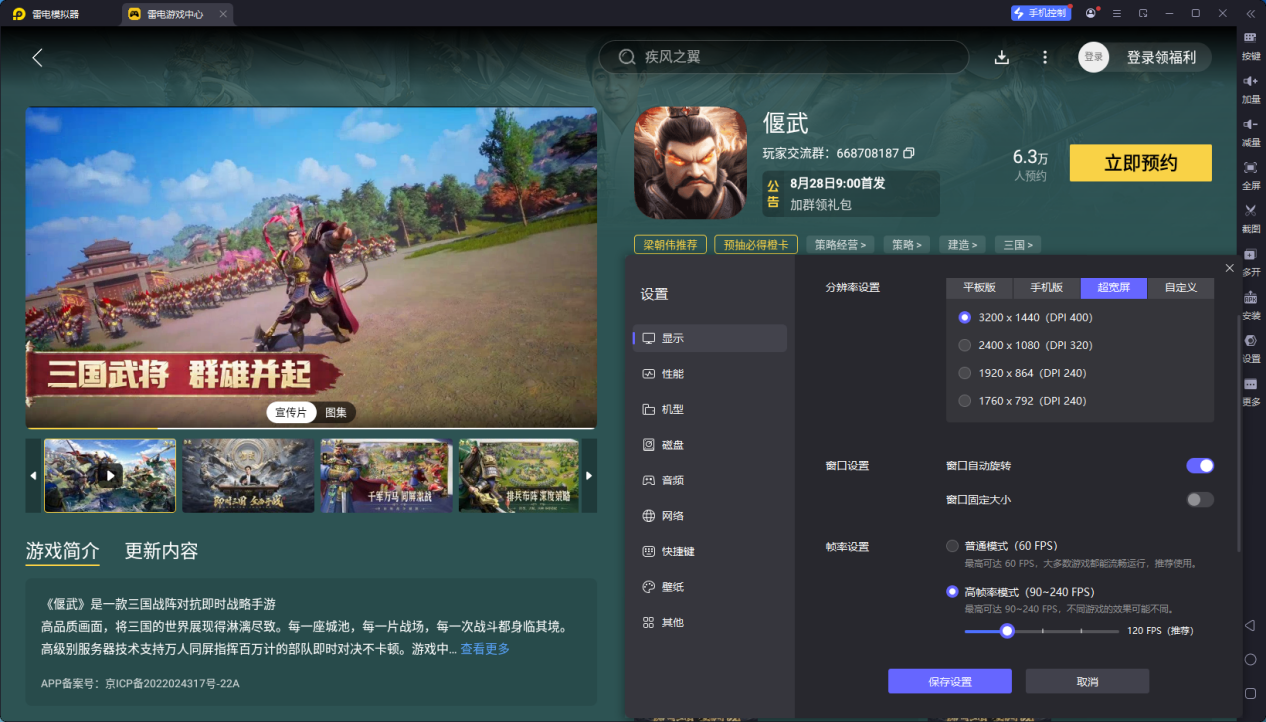The image size is (1266, 722).
Task: Toggle 窗口自动旋转 switch off
Action: pos(1200,466)
